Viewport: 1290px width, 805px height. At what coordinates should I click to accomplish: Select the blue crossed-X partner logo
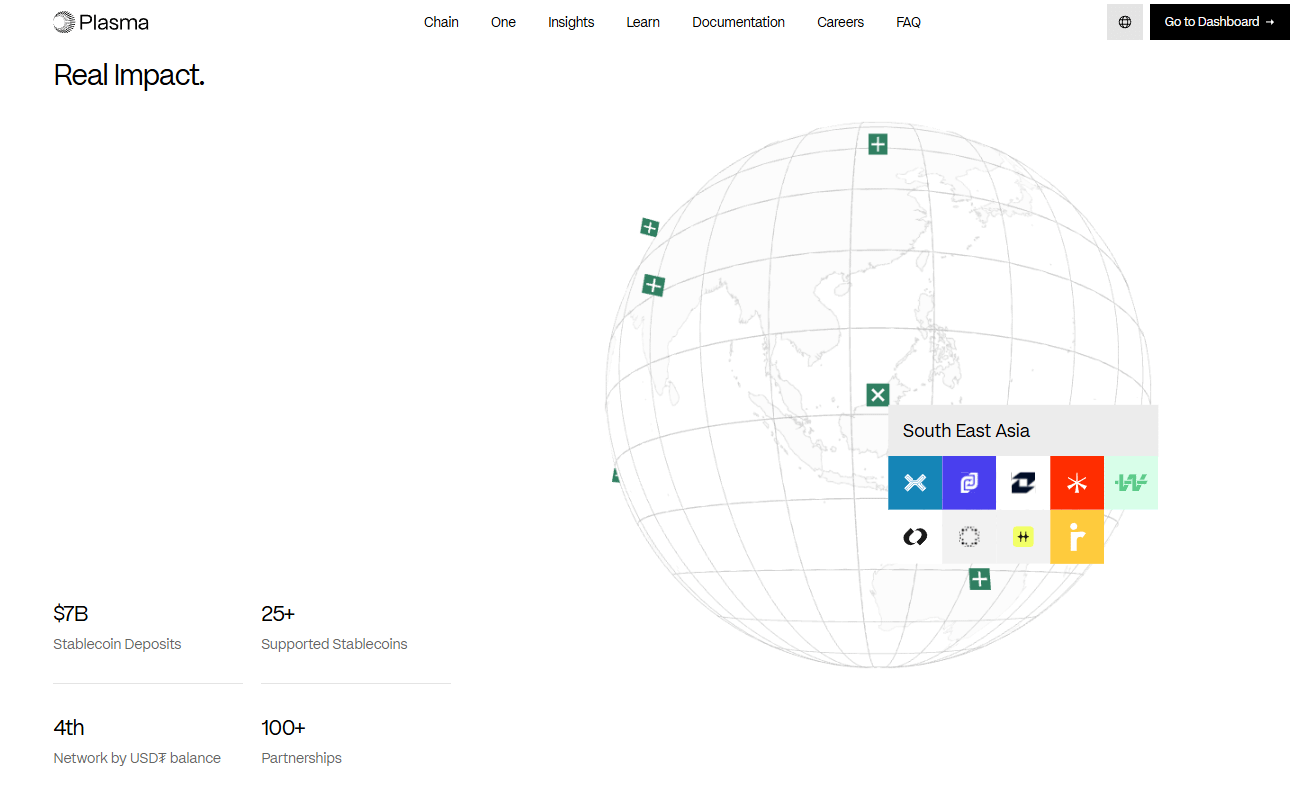pyautogui.click(x=915, y=483)
